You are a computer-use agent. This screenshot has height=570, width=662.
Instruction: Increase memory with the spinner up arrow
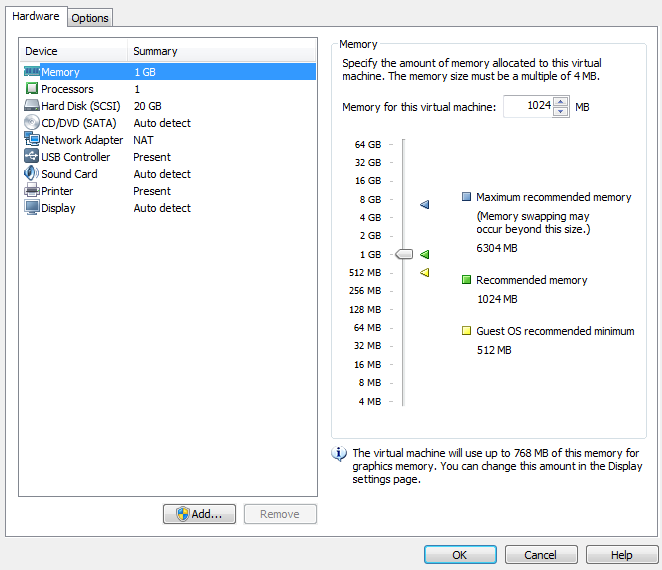point(560,102)
